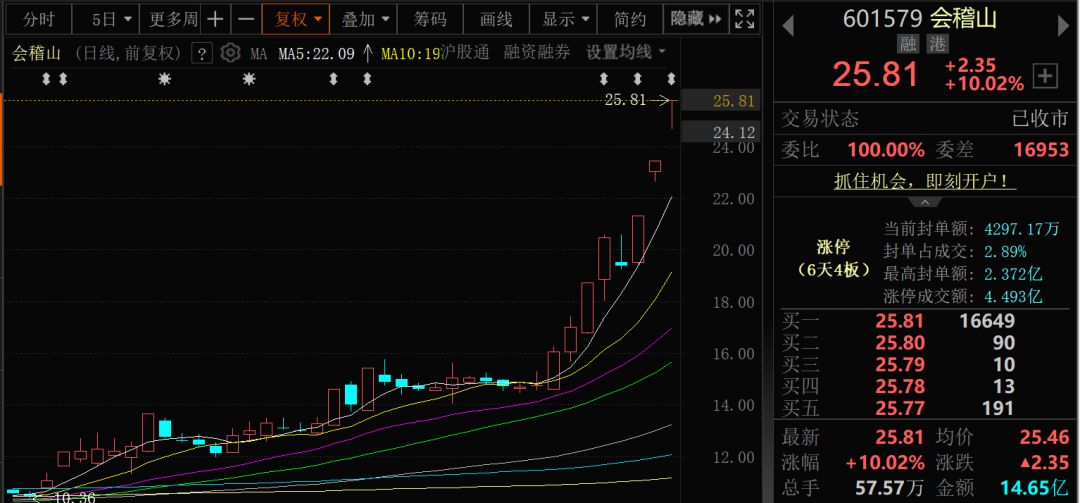Click the latest candlestick at 25.81
Screen dimensions: 1080x503
[x=672, y=112]
